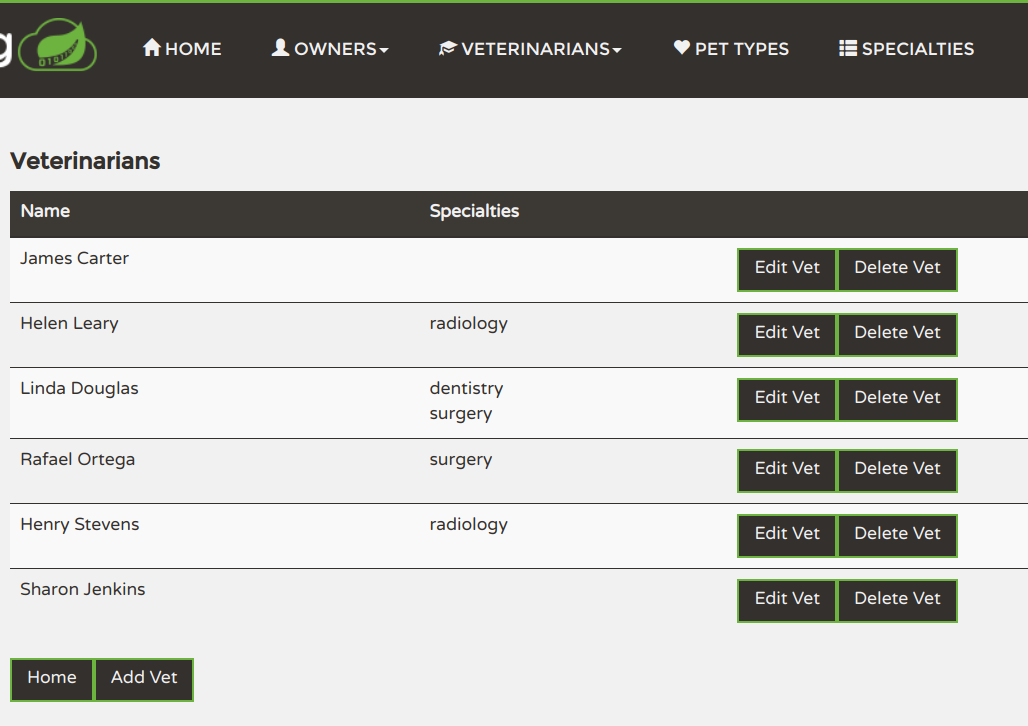Edit Henry Stevens's details
Screen dimensions: 1028x726
click(x=786, y=534)
